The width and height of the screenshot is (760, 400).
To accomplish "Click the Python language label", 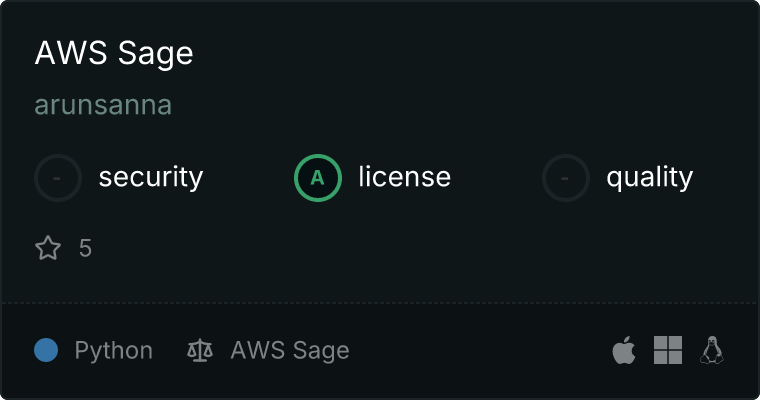I will click(114, 351).
